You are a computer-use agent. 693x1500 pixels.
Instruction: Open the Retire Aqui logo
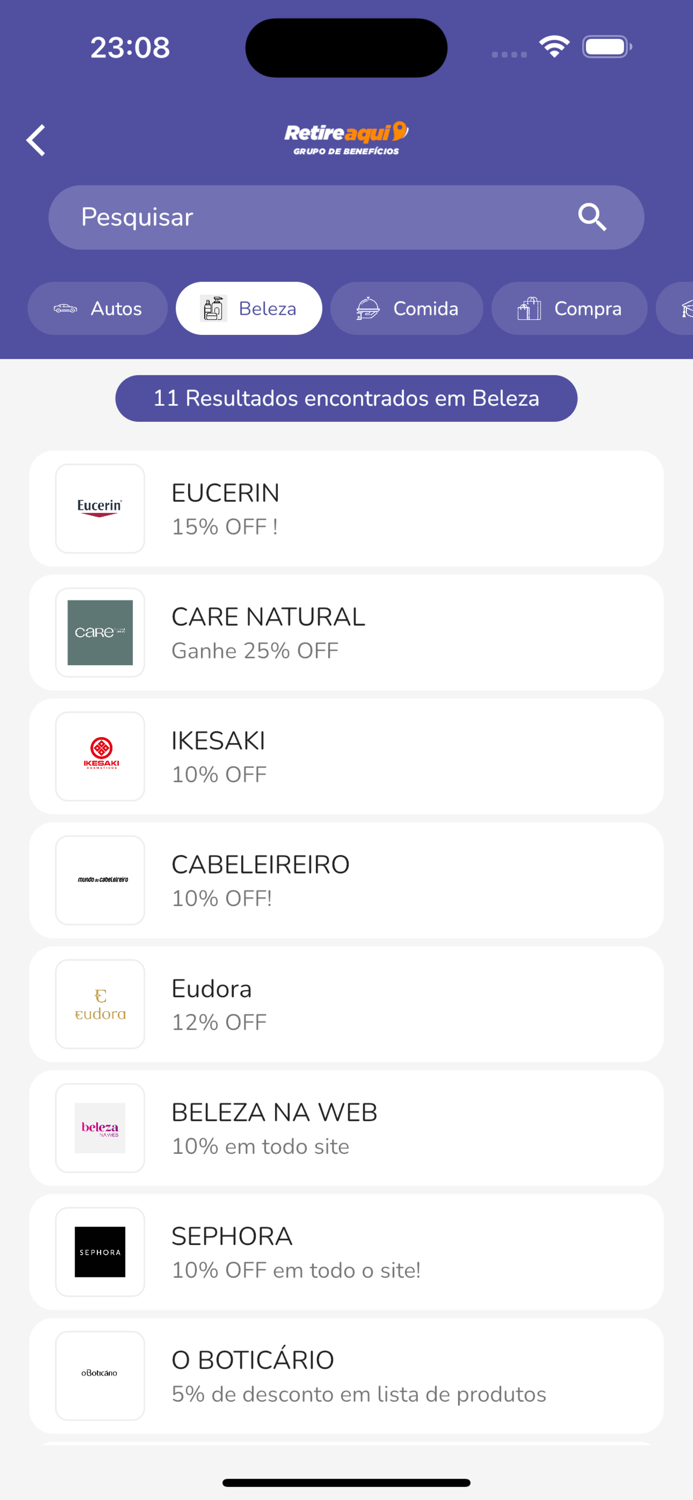click(x=346, y=137)
